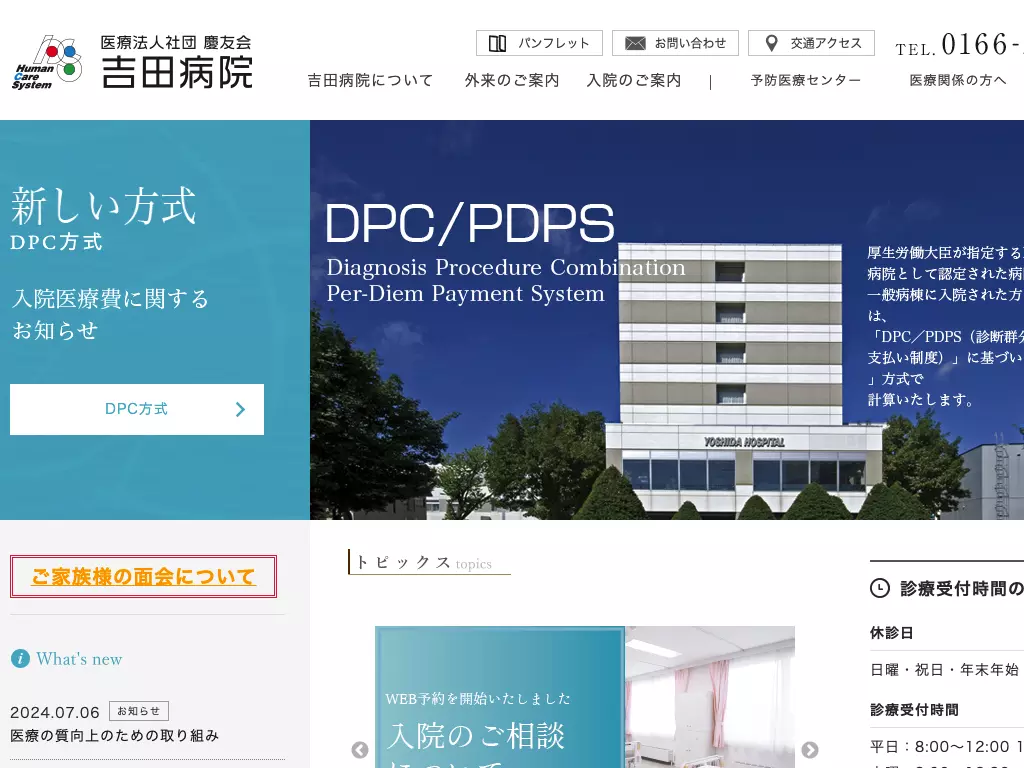This screenshot has height=768, width=1024.
Task: Click the Human Care System logo
Action: point(48,63)
